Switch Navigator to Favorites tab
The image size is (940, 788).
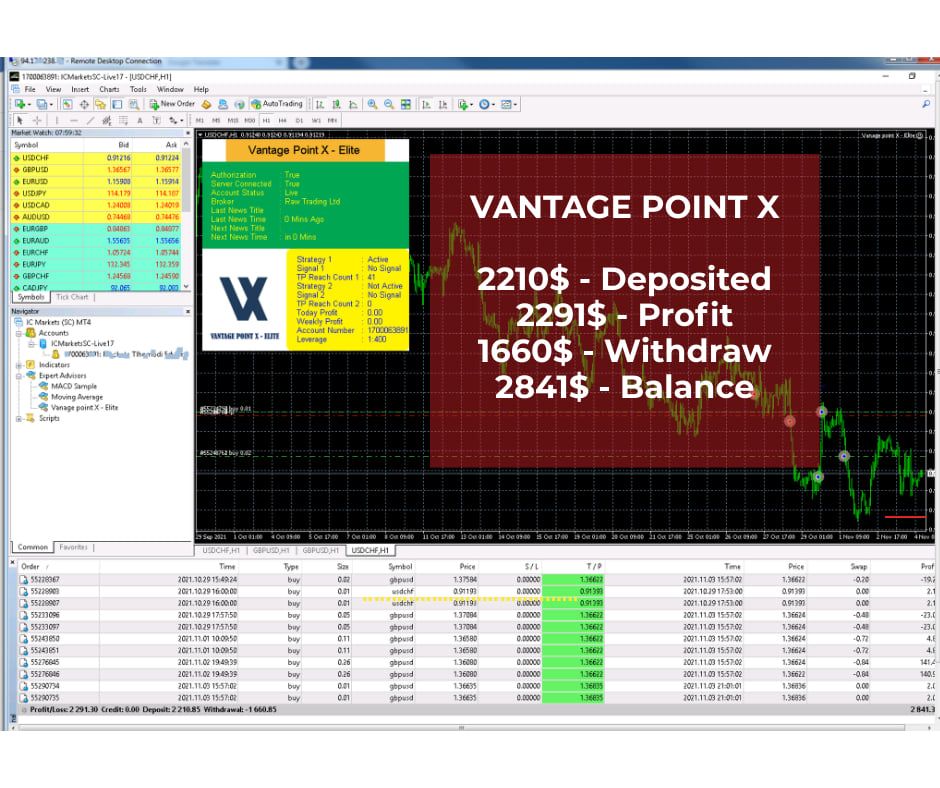coord(74,548)
